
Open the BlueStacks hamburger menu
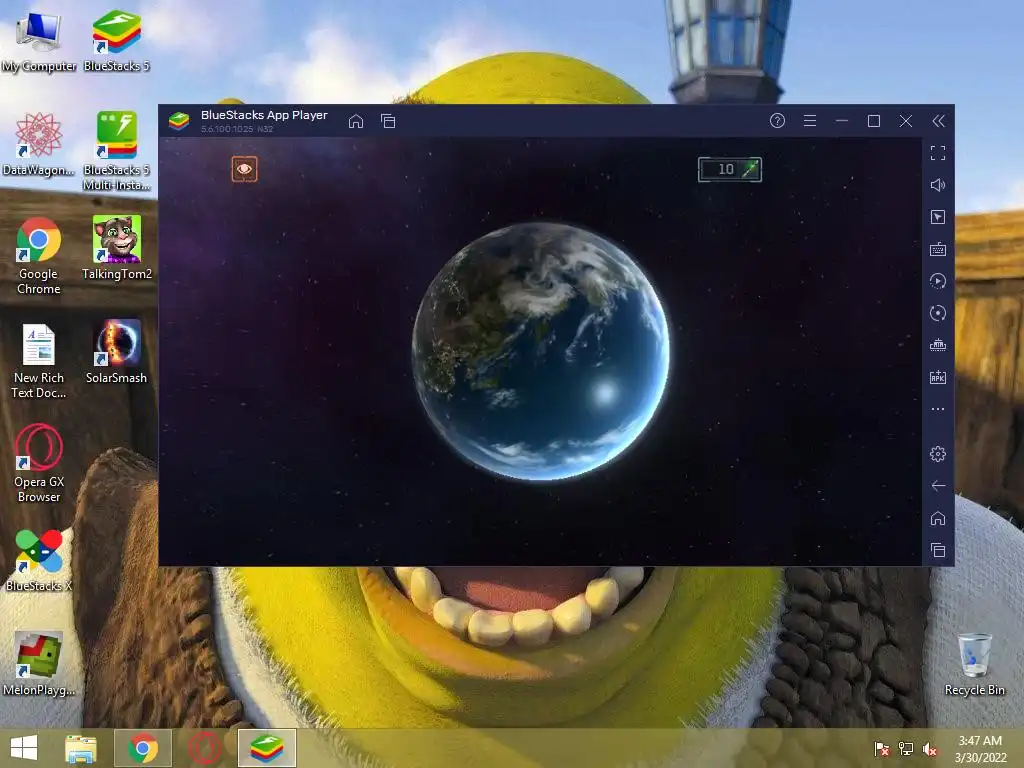pos(810,121)
